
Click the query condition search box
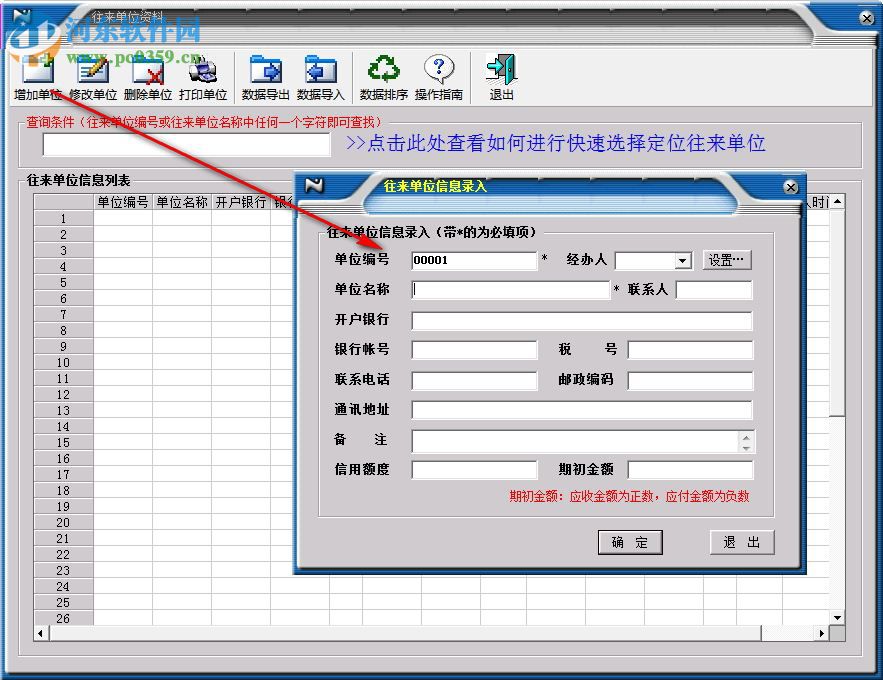pyautogui.click(x=186, y=145)
